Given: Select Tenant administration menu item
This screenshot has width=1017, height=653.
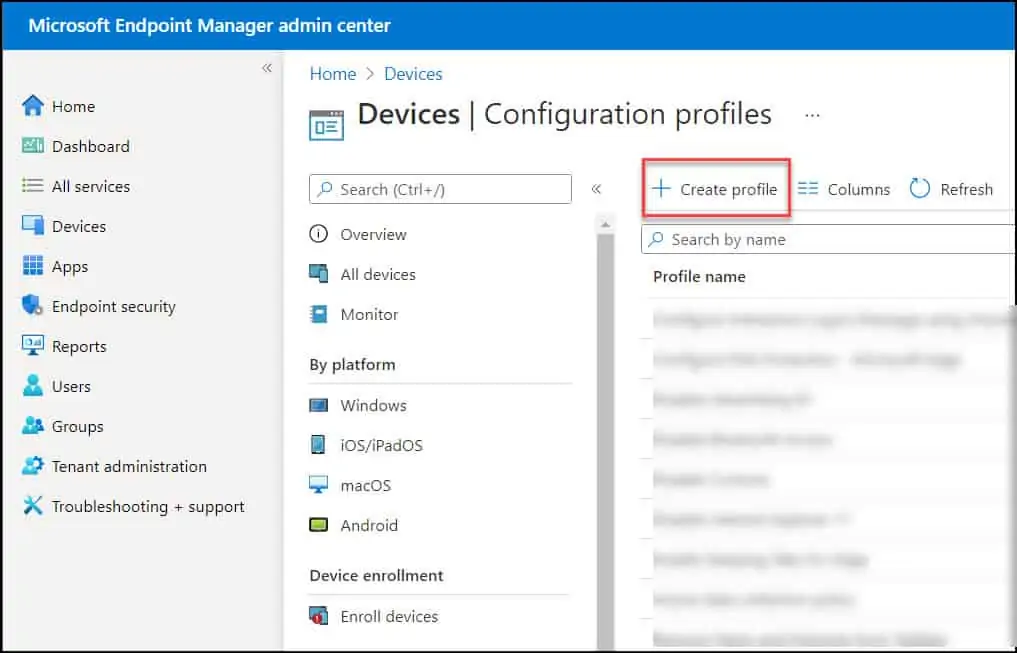Looking at the screenshot, I should (129, 466).
